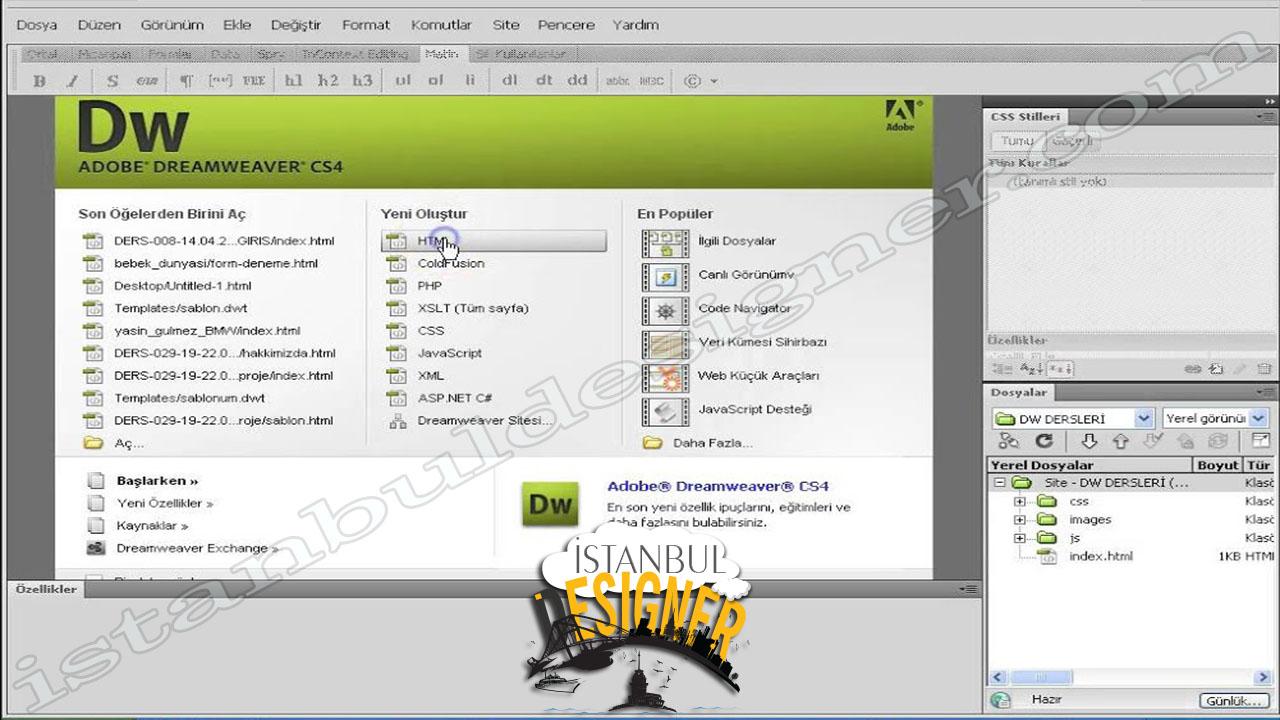This screenshot has width=1280, height=720.
Task: Click the New CSS Rule icon
Action: point(1216,369)
